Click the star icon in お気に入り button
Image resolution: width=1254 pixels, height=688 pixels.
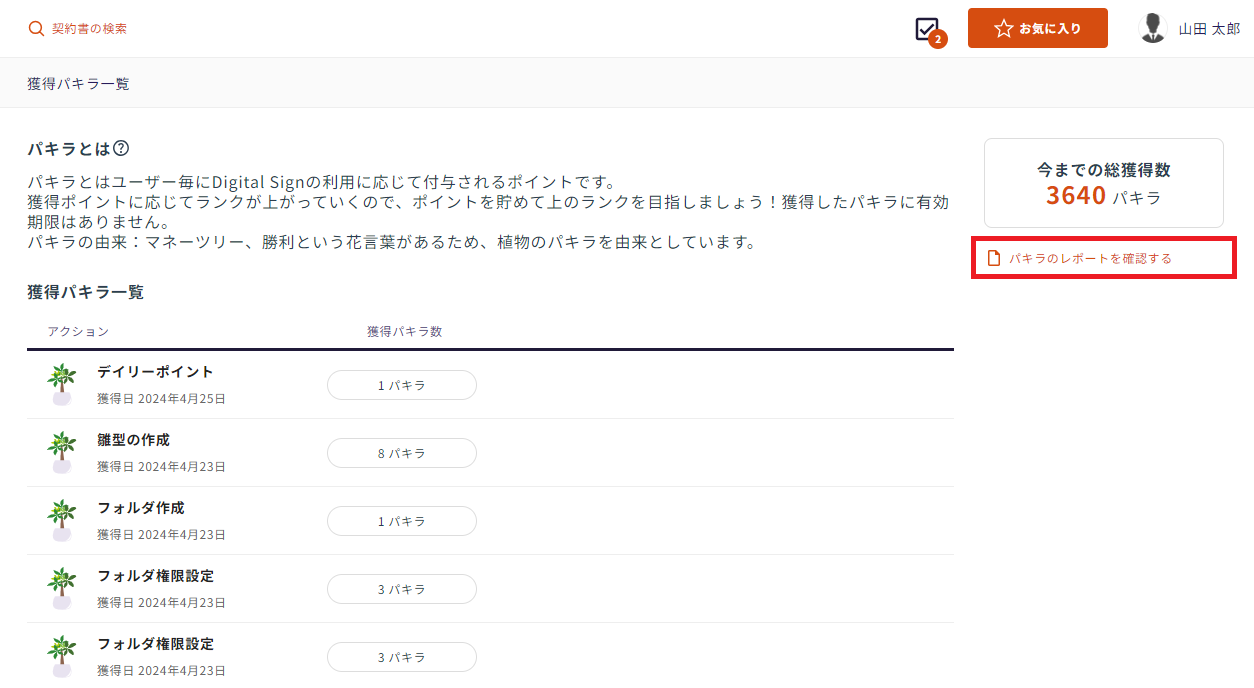1004,29
